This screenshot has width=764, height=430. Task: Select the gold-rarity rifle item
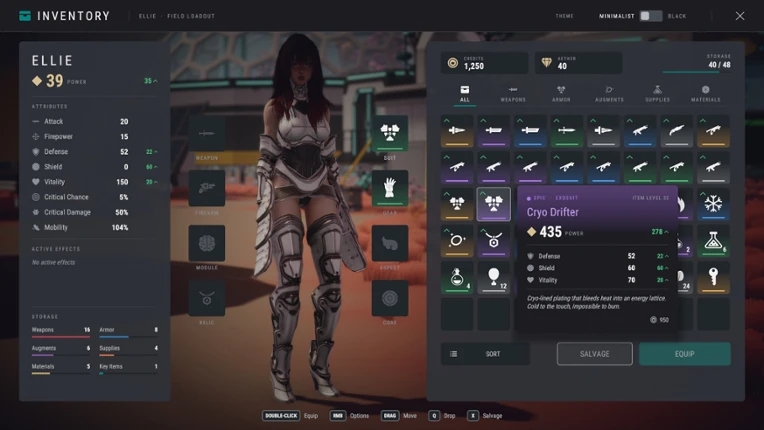[x=713, y=131]
